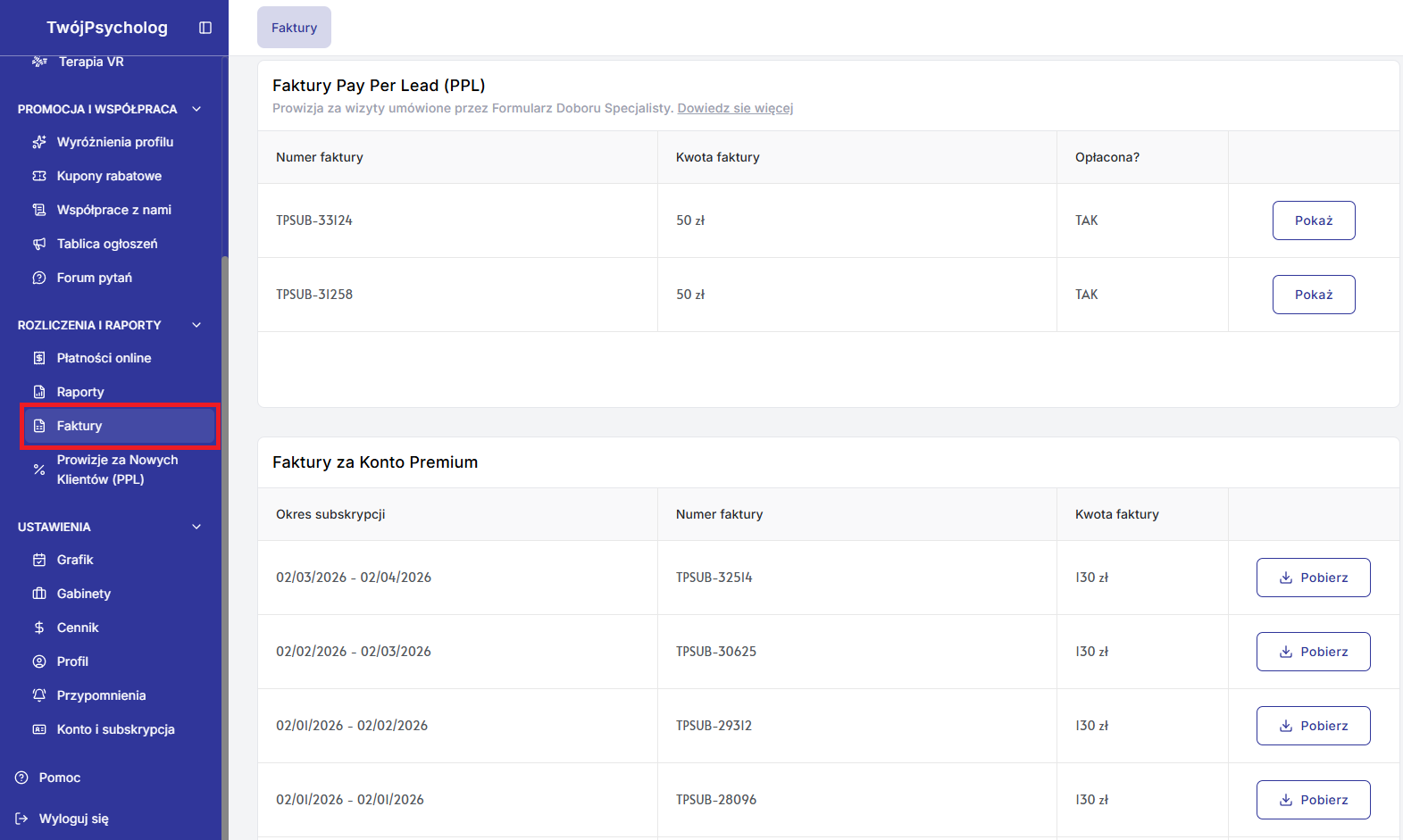The height and width of the screenshot is (840, 1403).
Task: Download invoice TPSUB-32514
Action: click(1314, 578)
